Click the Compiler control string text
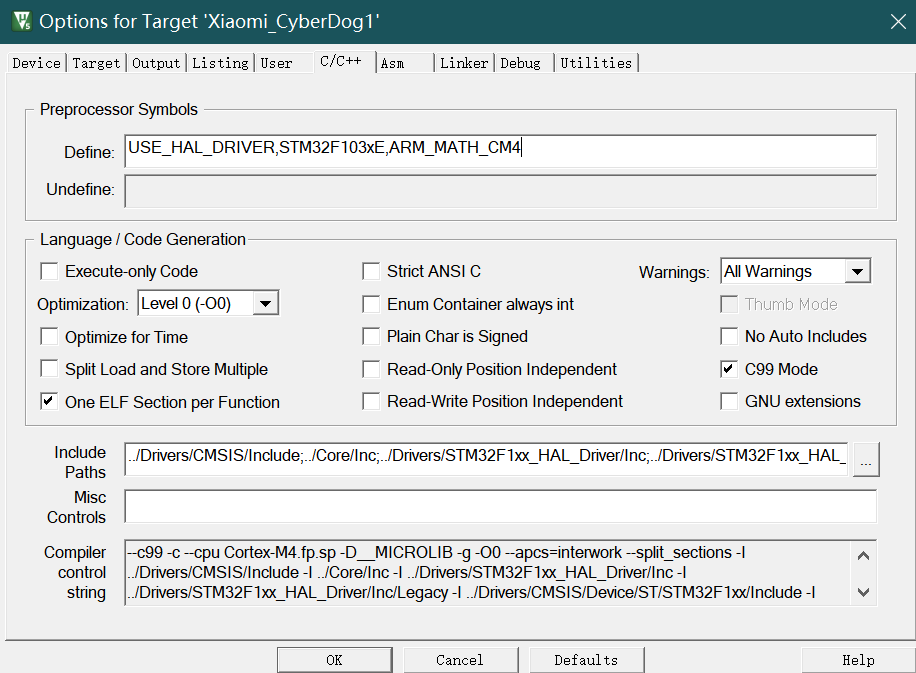Image resolution: width=916 pixels, height=673 pixels. (488, 573)
